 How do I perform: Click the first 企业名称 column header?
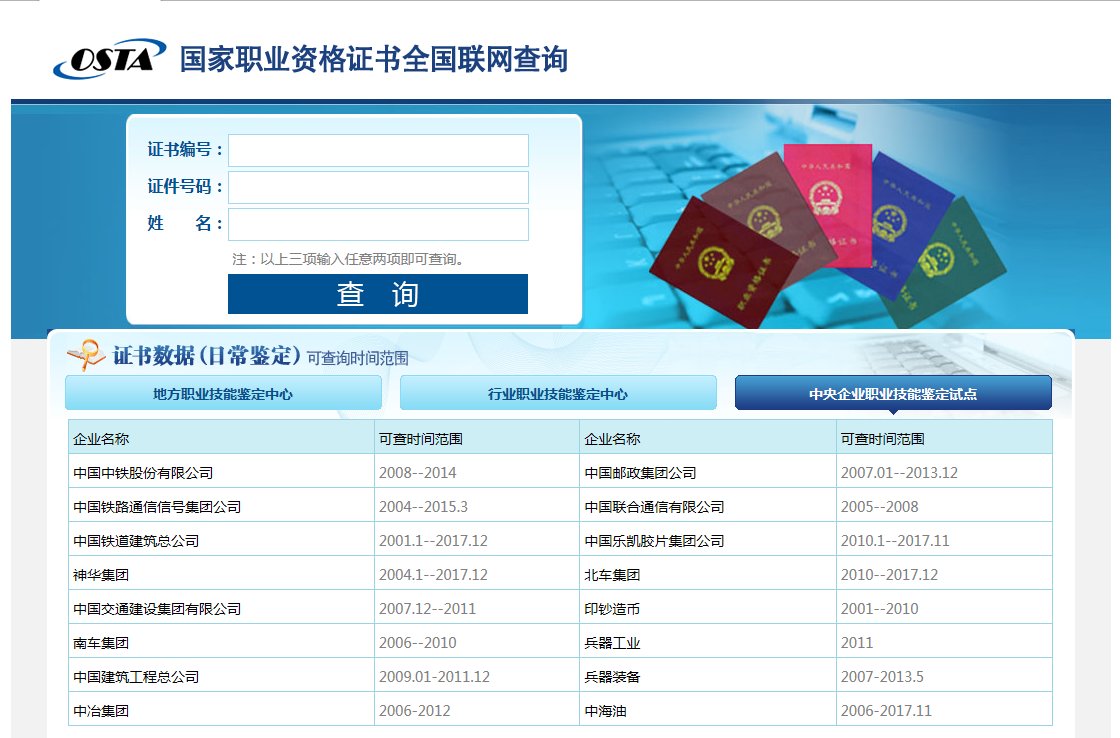click(x=101, y=439)
